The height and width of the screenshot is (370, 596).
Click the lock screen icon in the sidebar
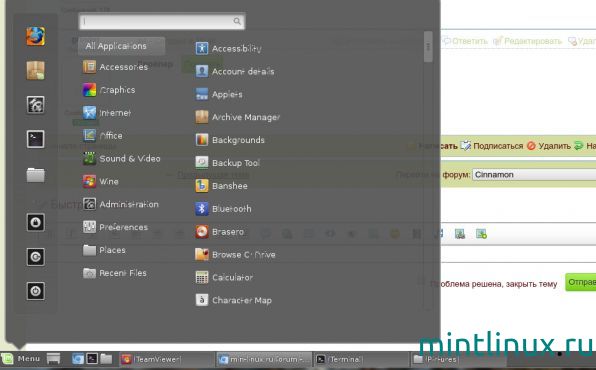coord(35,222)
